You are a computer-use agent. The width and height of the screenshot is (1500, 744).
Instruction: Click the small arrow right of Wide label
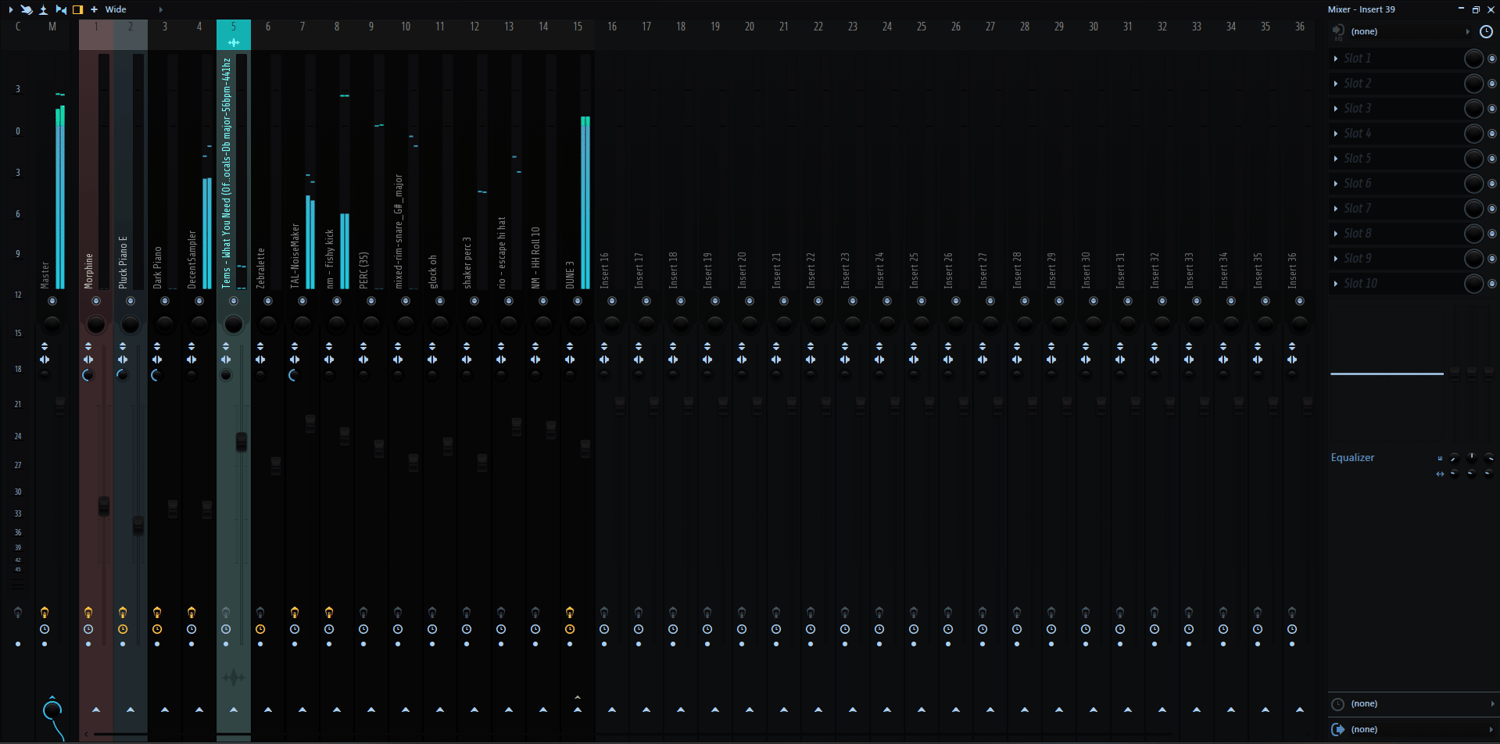point(161,9)
